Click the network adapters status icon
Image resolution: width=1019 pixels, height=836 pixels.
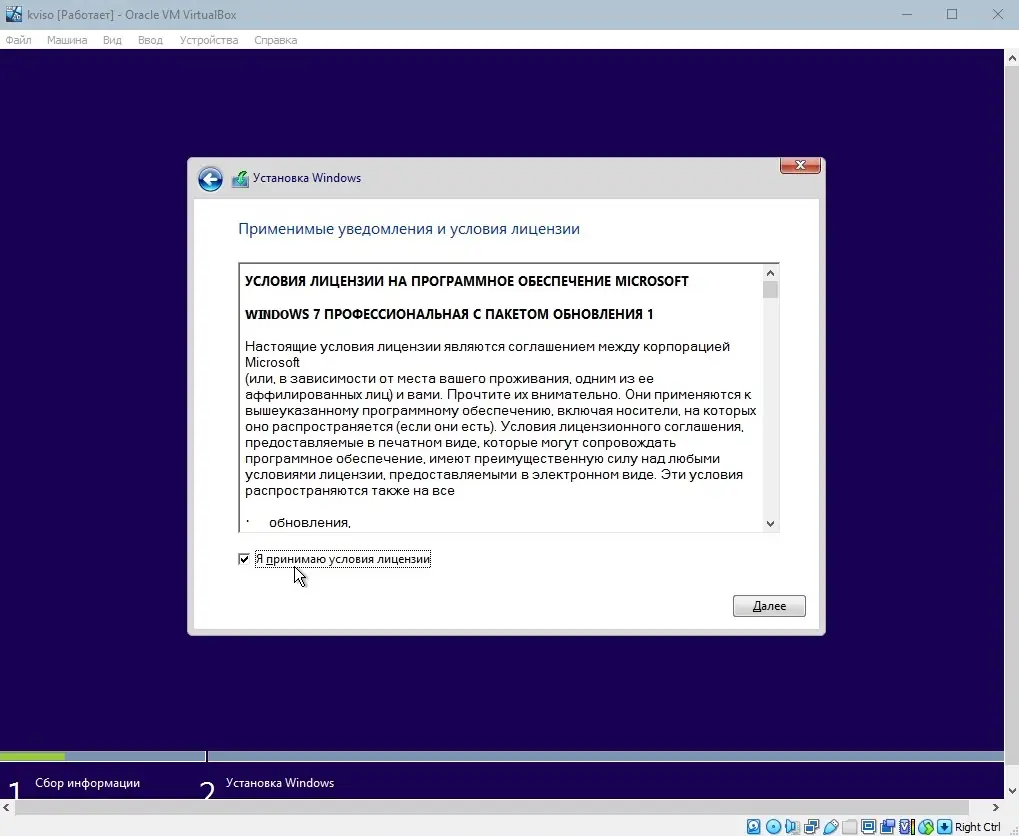pyautogui.click(x=810, y=826)
